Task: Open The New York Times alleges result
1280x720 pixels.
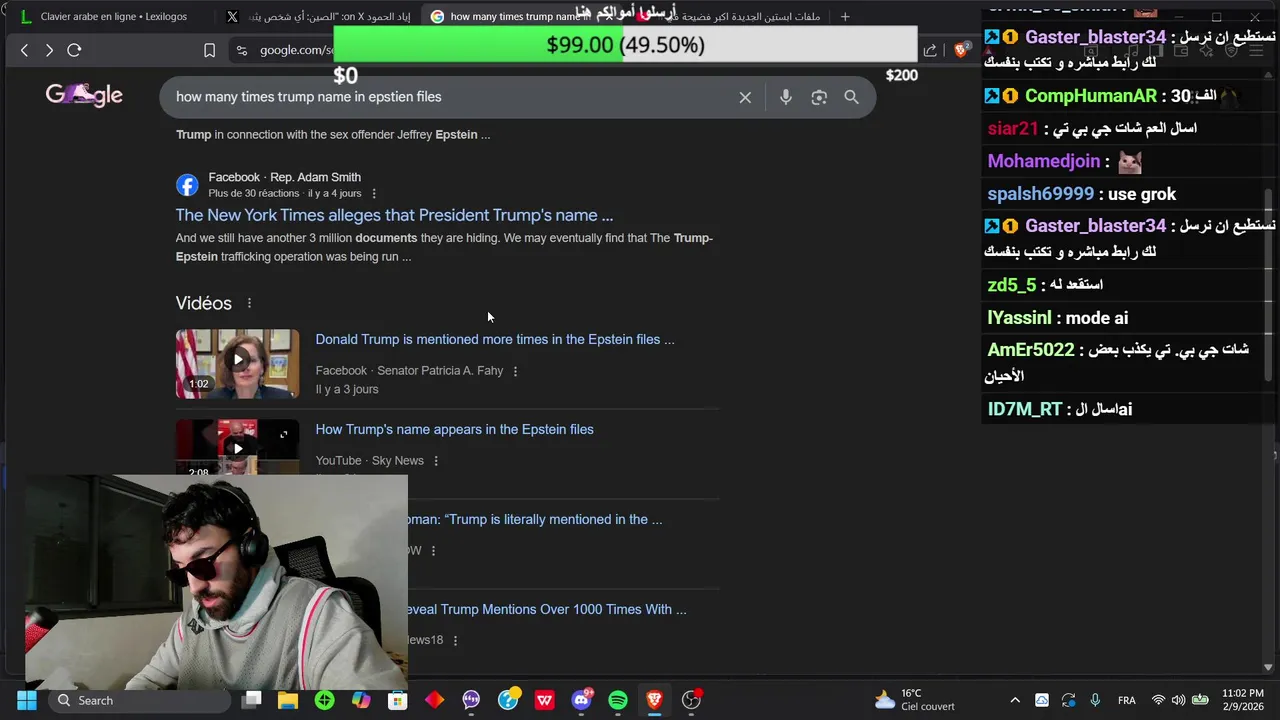Action: (394, 215)
